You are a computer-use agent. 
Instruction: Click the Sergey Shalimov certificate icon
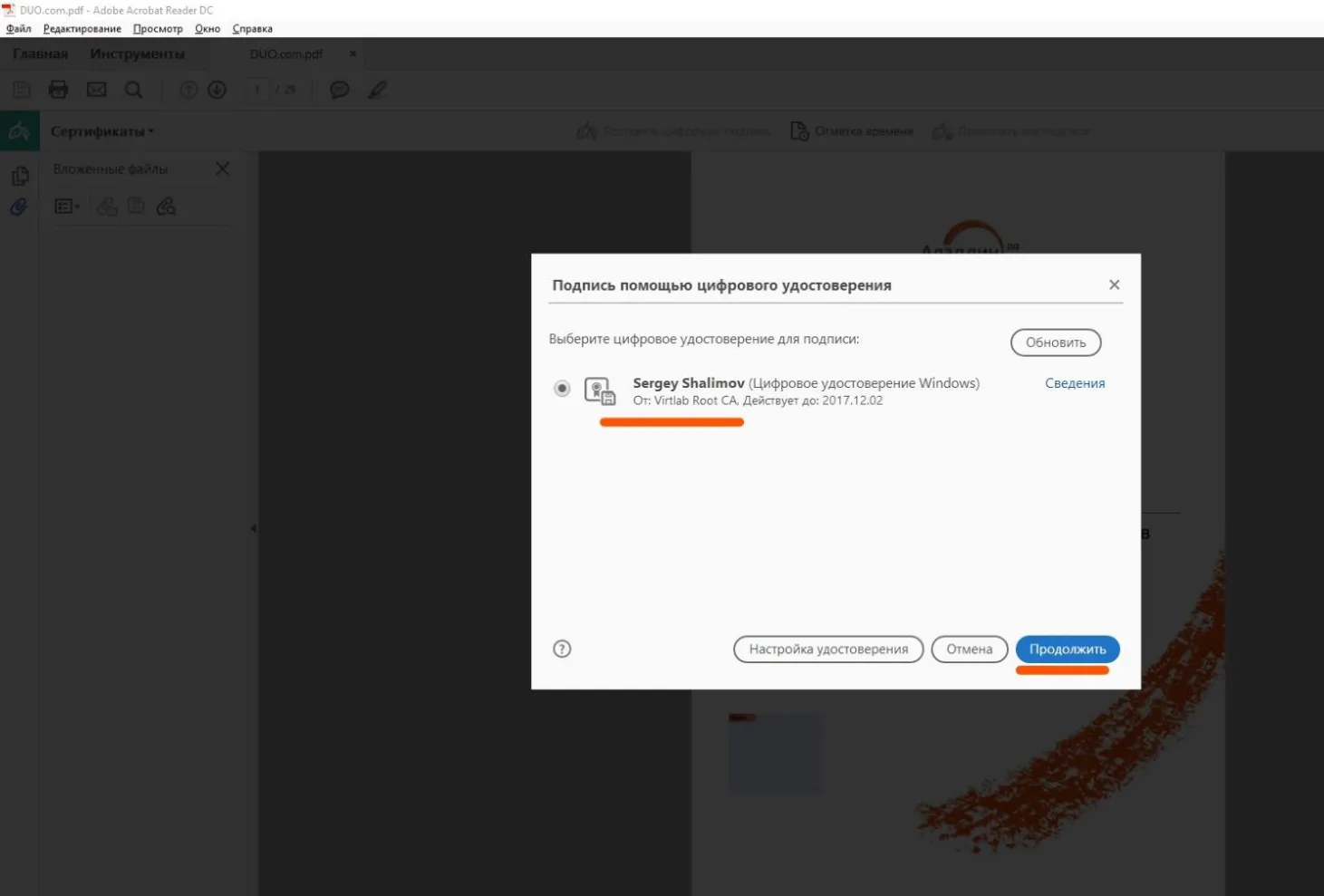point(600,390)
